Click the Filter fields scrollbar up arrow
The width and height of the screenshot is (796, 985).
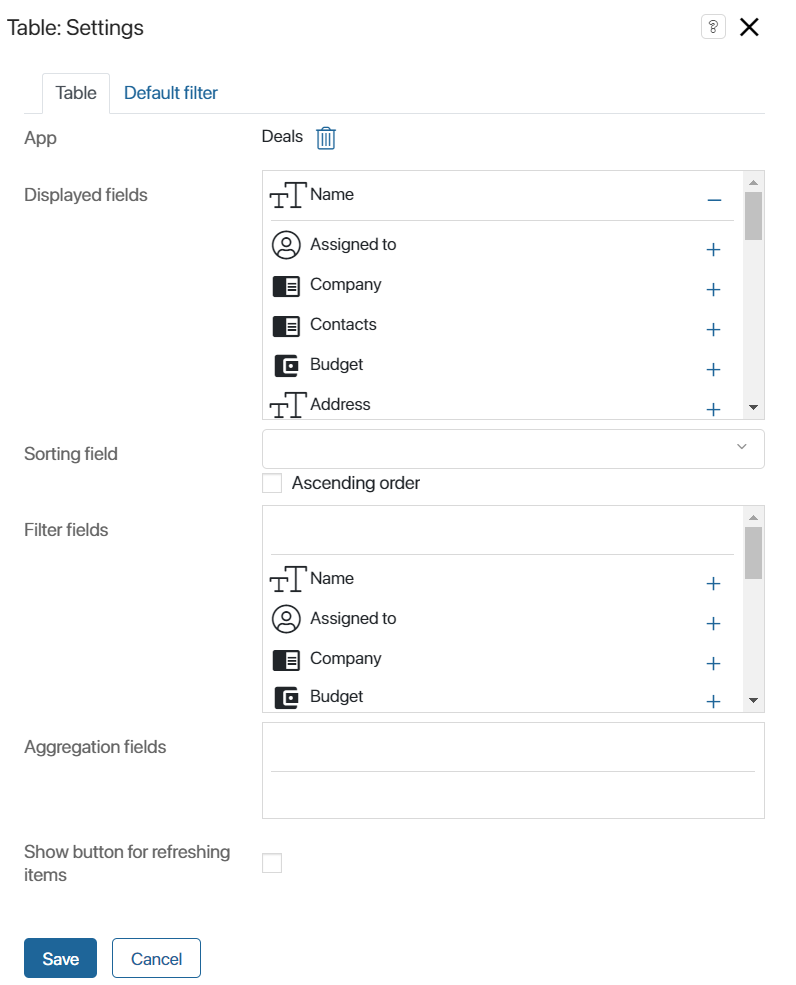753,517
